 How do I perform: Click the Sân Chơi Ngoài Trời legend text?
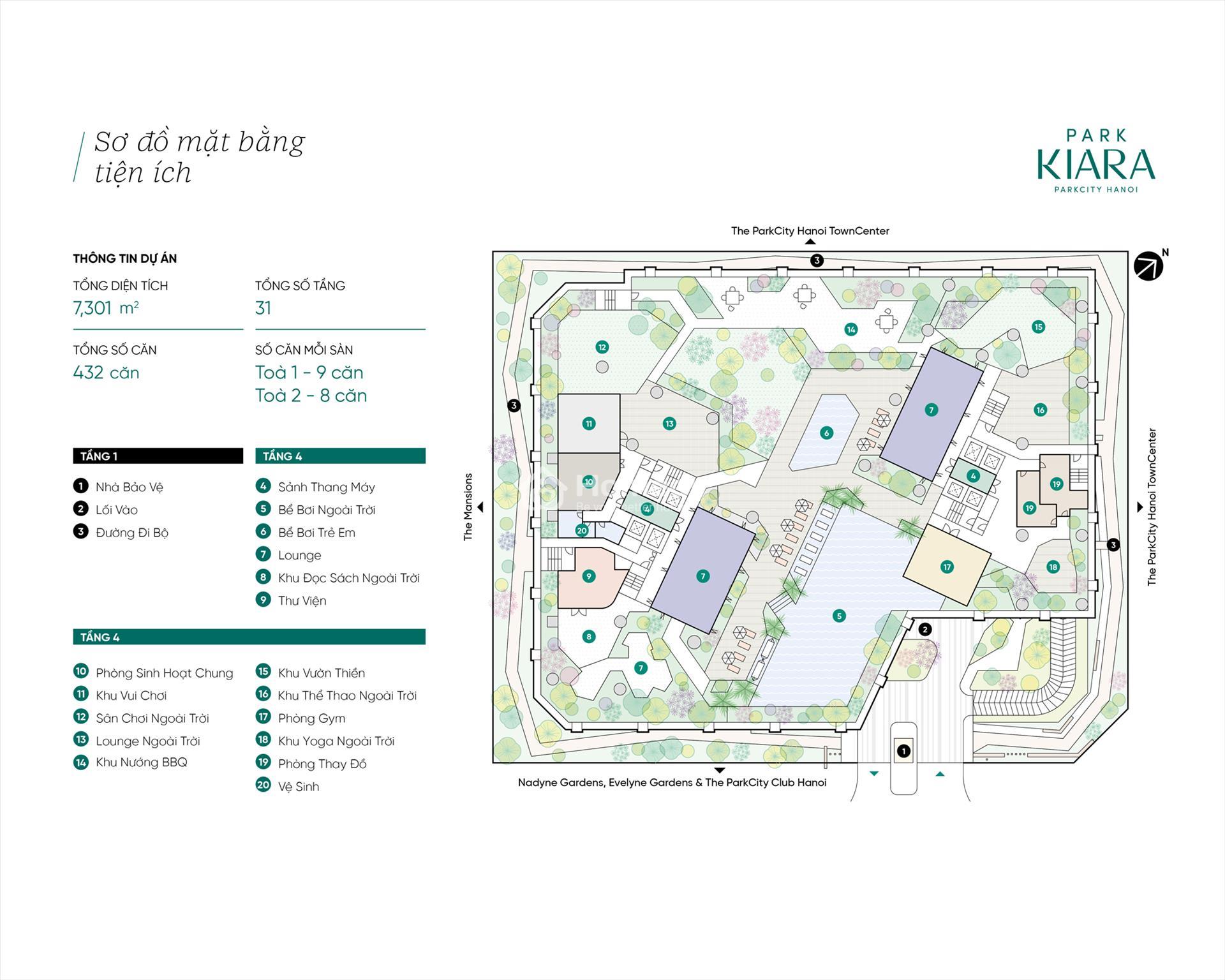click(x=152, y=718)
